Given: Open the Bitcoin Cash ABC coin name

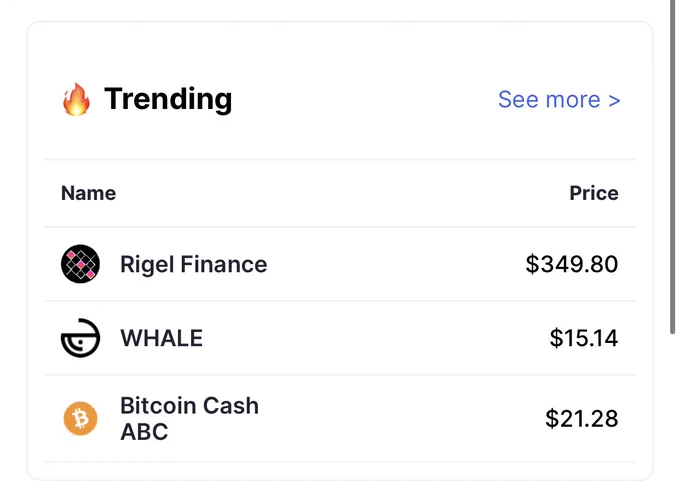Looking at the screenshot, I should (x=190, y=418).
